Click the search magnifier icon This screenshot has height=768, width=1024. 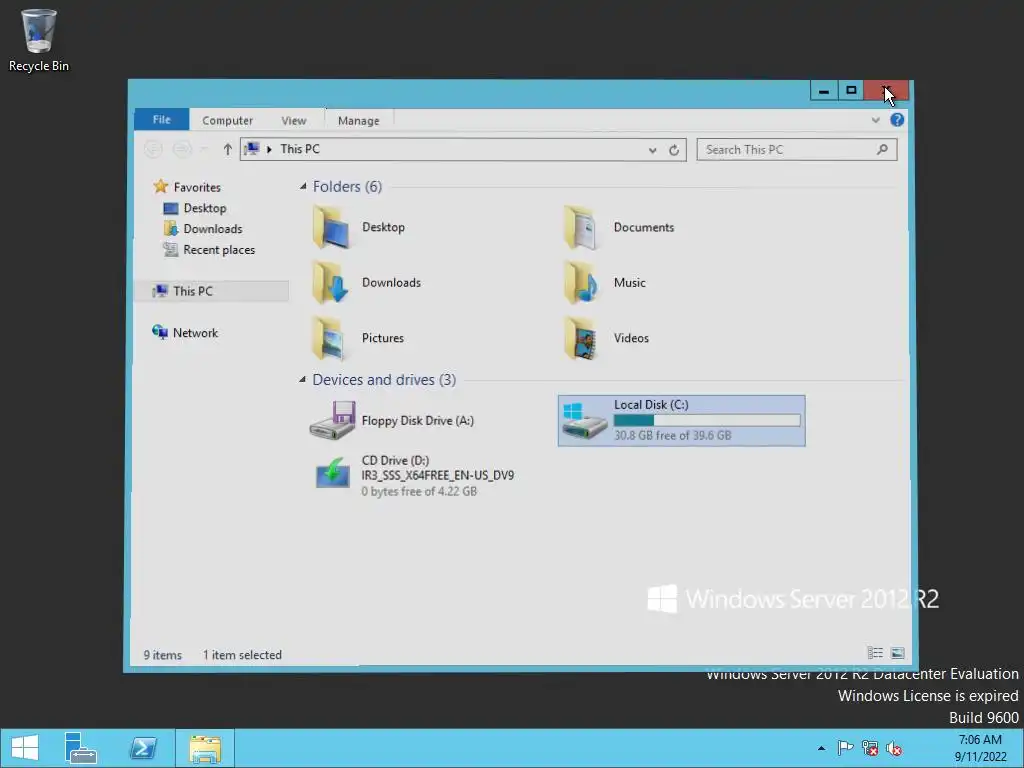point(882,150)
